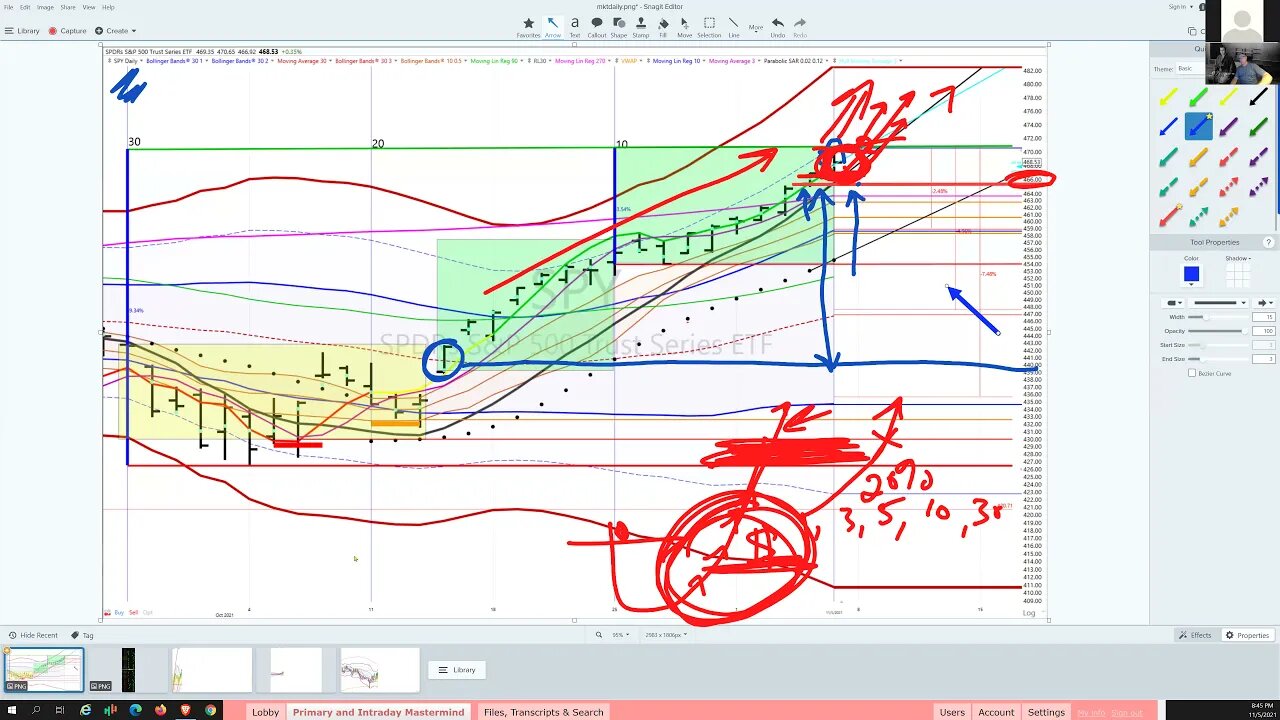The image size is (1280, 720).
Task: Pick the yellow arrow quick style
Action: 1168,97
